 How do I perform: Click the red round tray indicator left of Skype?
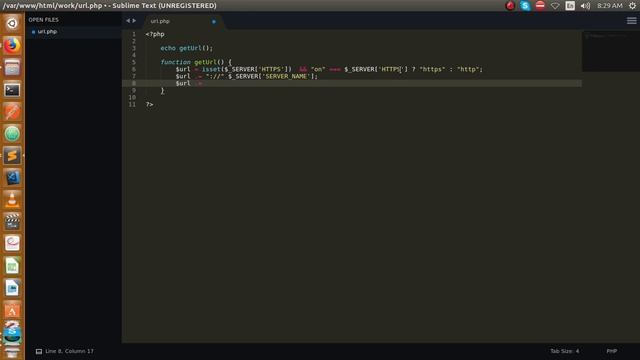[x=510, y=6]
